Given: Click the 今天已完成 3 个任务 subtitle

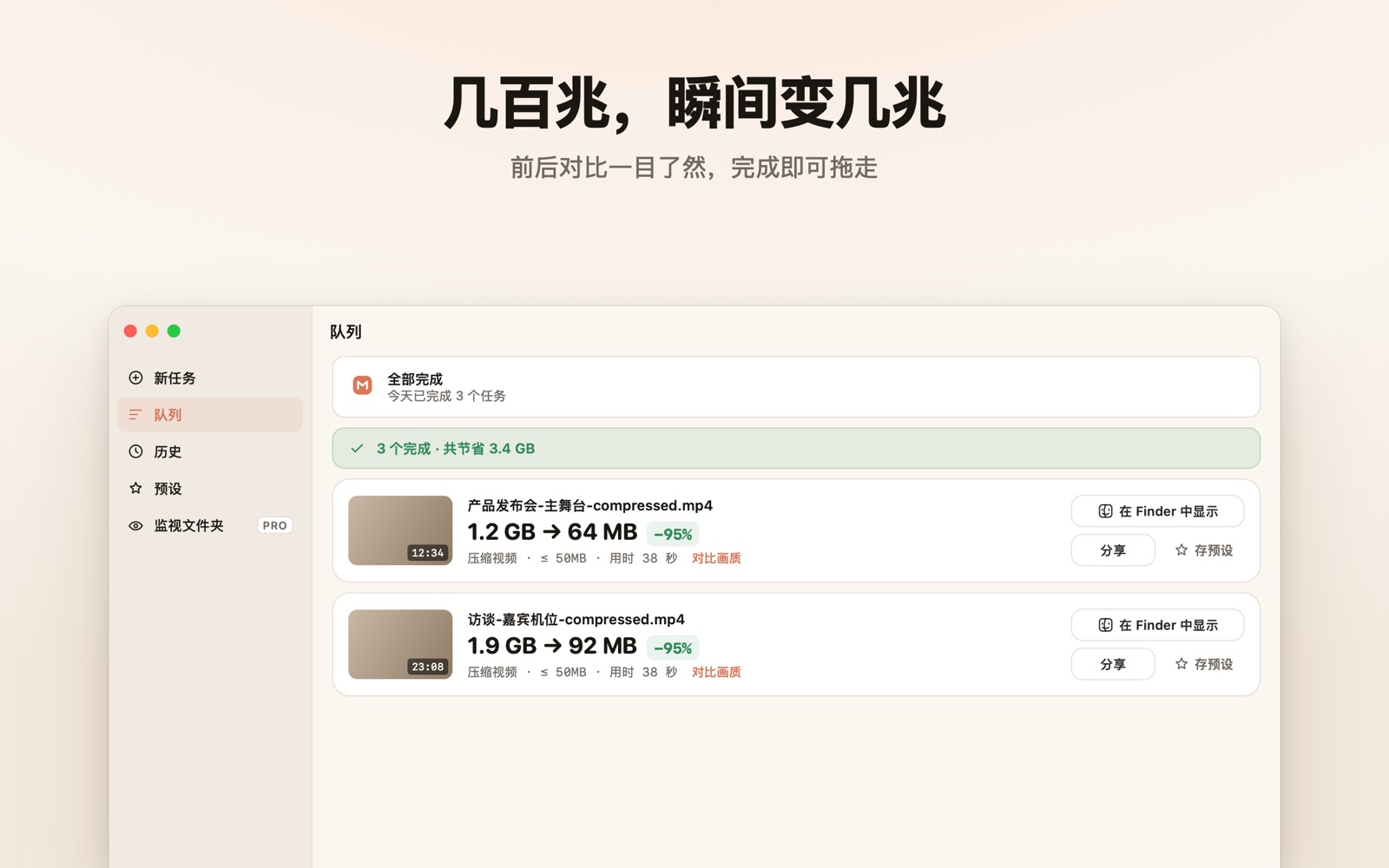Looking at the screenshot, I should 446,396.
